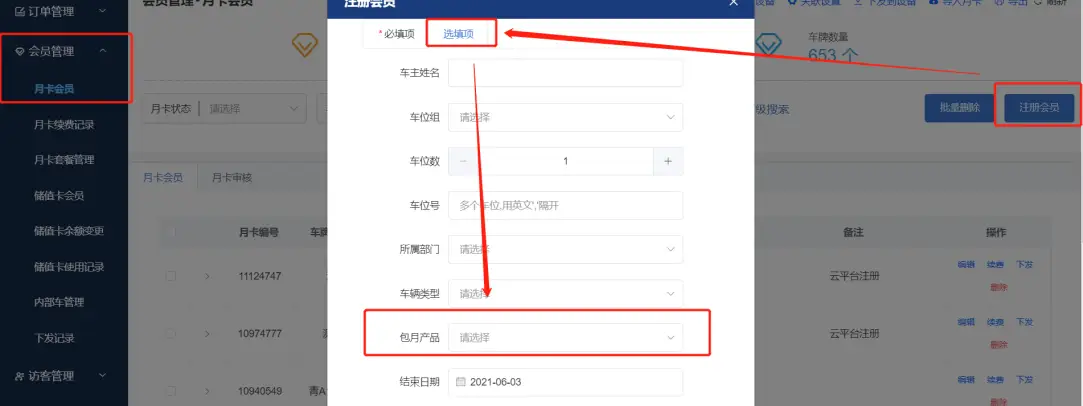Expand row arrow for card 10974777

coord(207,334)
